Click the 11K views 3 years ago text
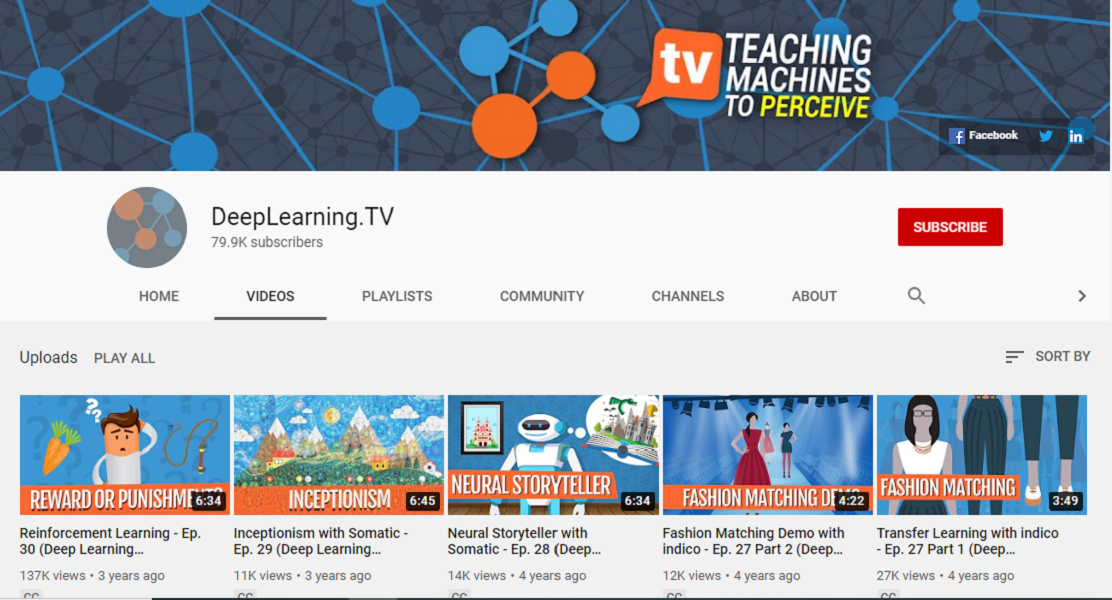 click(302, 576)
